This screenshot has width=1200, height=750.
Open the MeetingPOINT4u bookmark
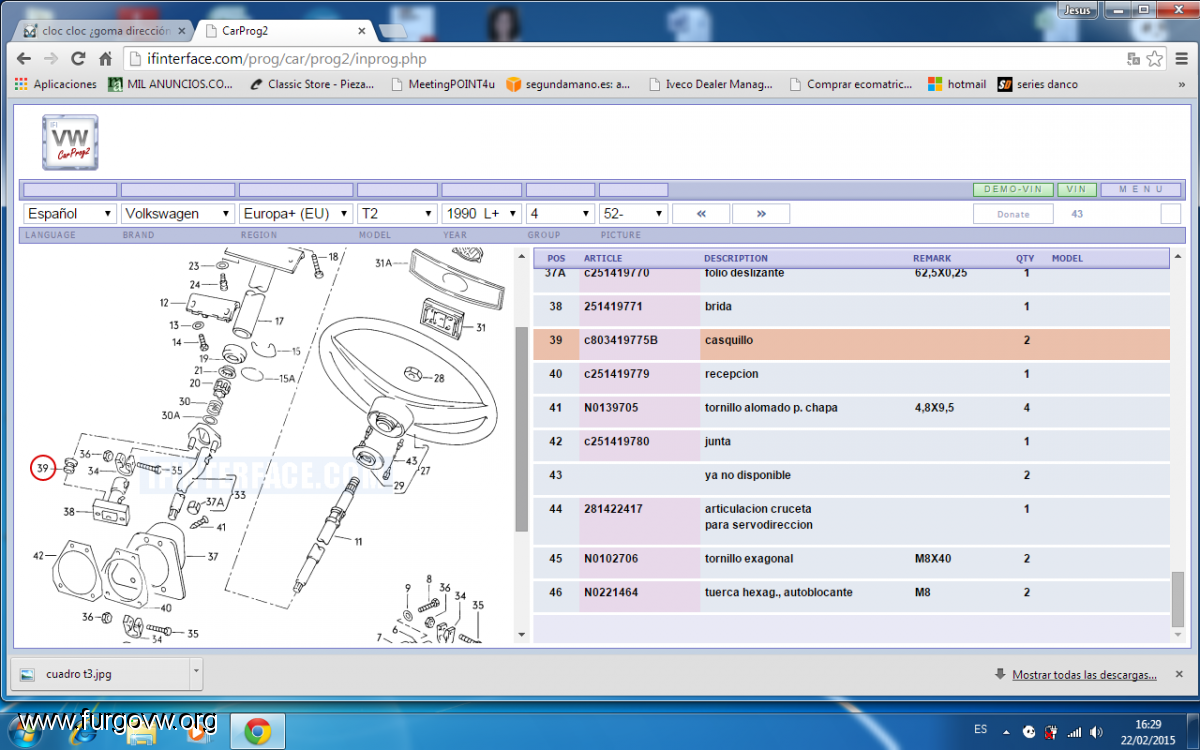click(x=442, y=84)
